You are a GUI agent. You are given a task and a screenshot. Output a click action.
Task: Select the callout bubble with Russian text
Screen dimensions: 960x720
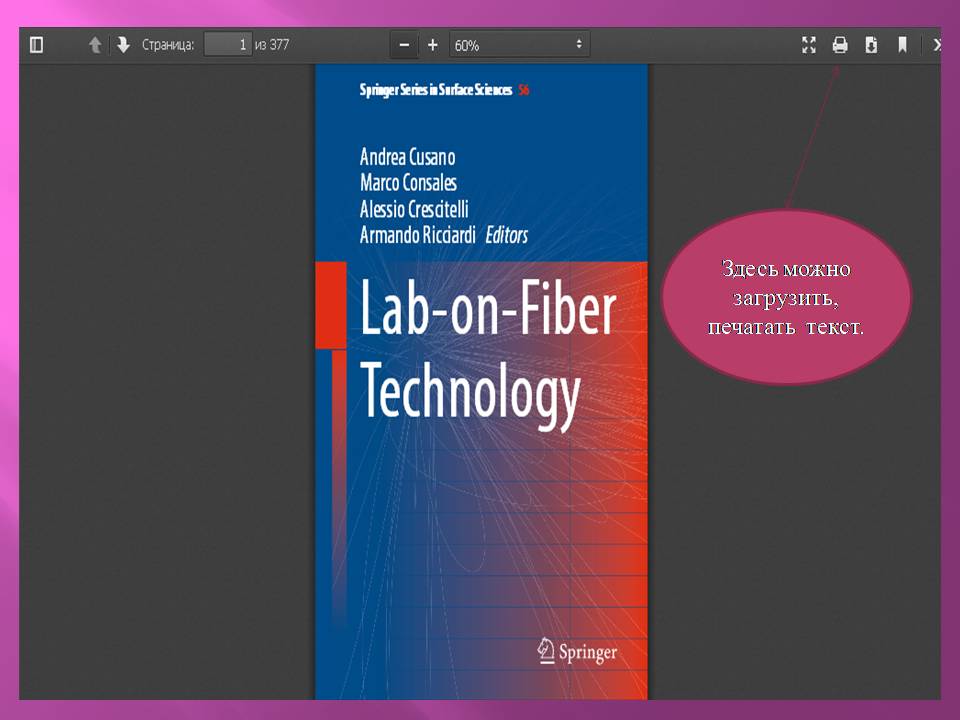pos(786,297)
